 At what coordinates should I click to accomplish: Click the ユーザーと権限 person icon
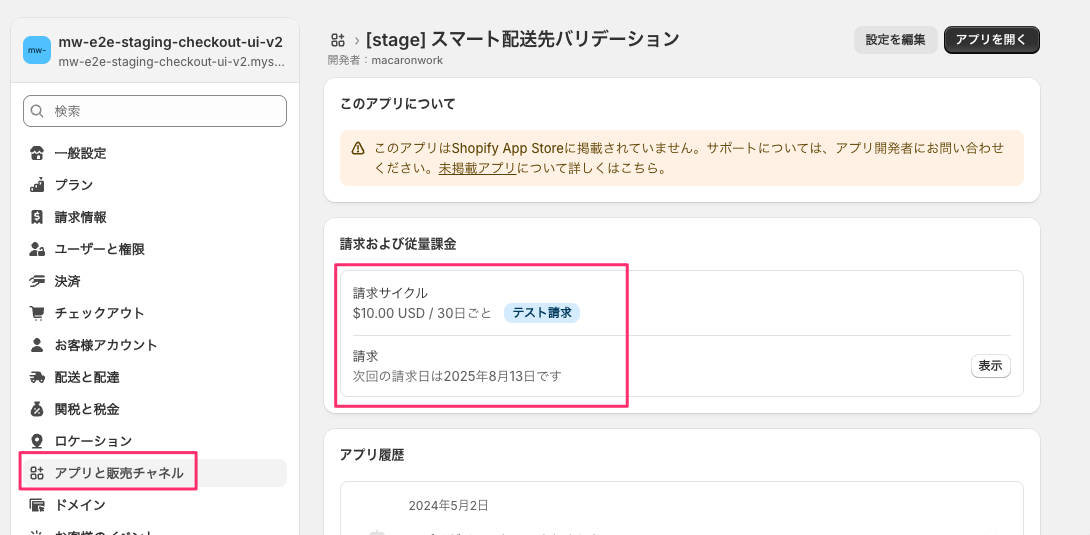pos(37,249)
